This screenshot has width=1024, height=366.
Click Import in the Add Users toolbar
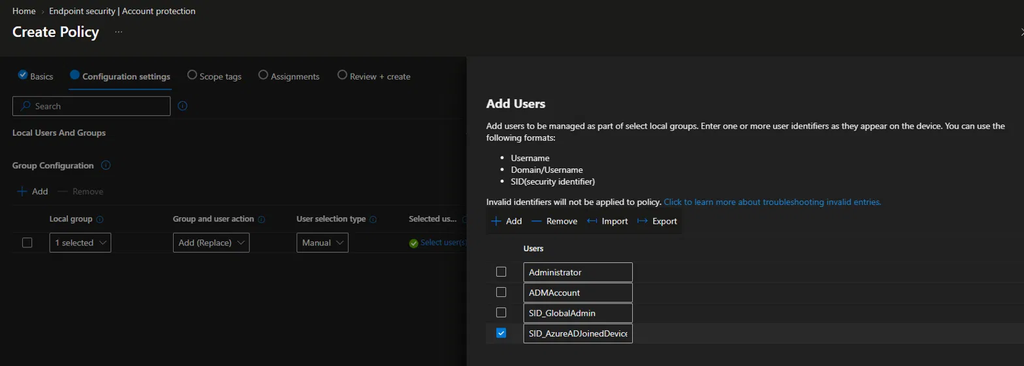(607, 222)
